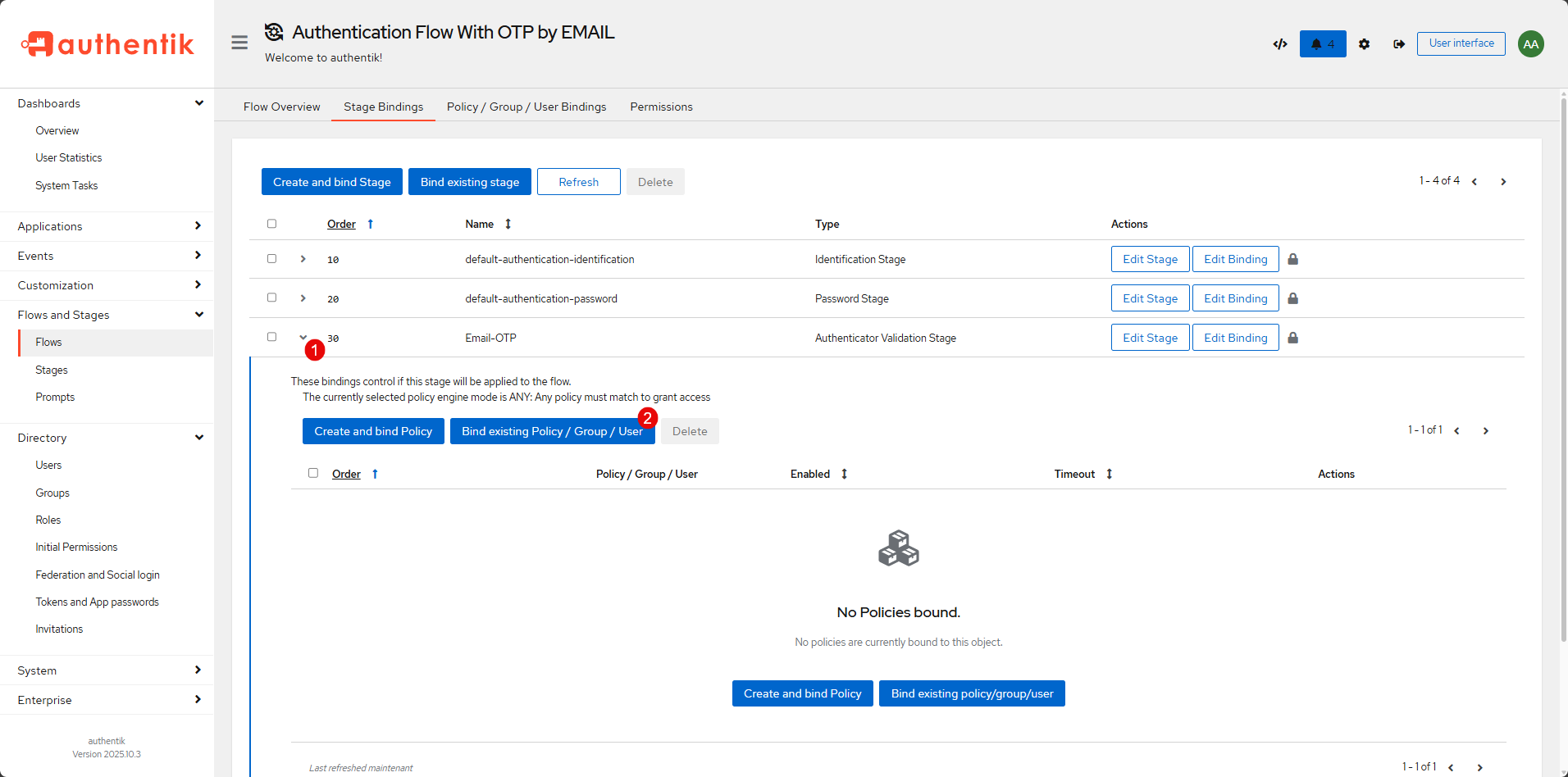Click lock icon for default-authentication-identification row
Image resolution: width=1568 pixels, height=777 pixels.
1292,259
